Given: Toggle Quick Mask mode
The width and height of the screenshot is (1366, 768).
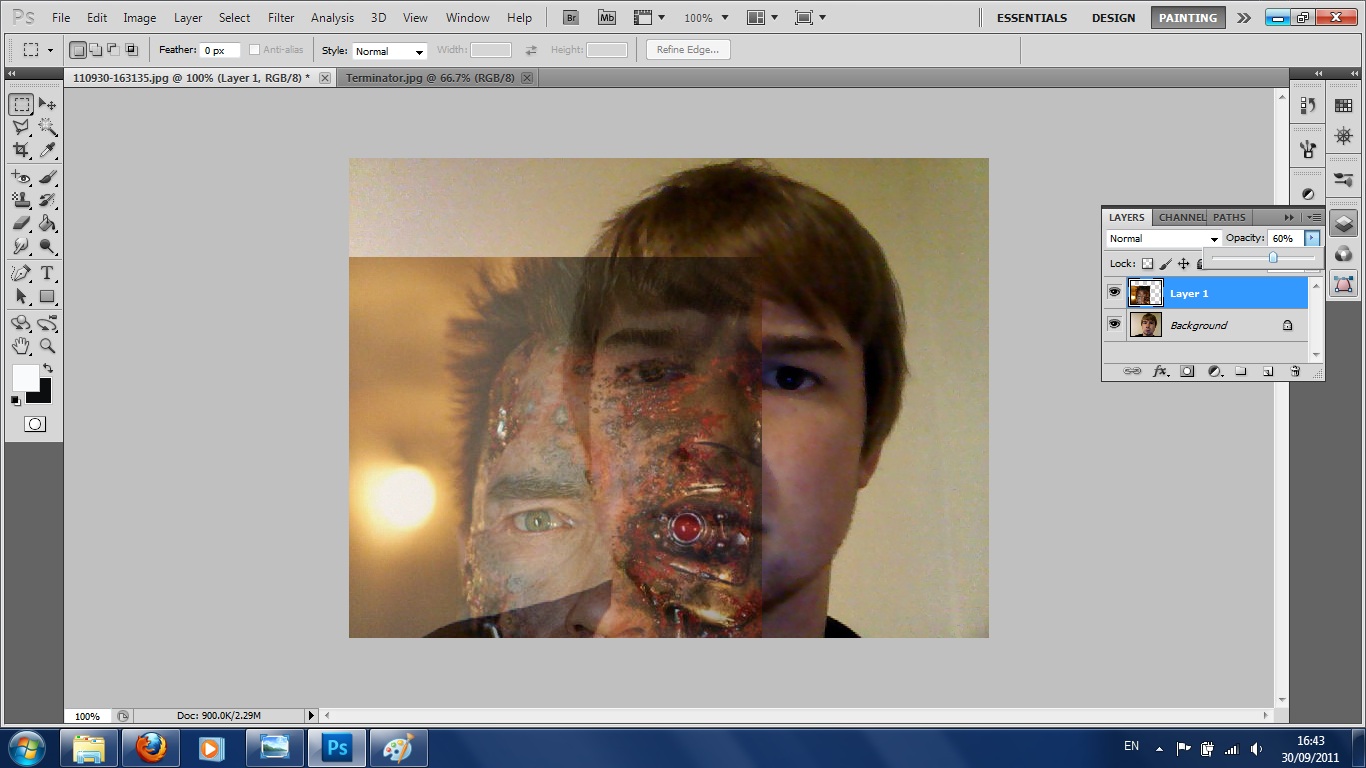Looking at the screenshot, I should click(x=35, y=424).
